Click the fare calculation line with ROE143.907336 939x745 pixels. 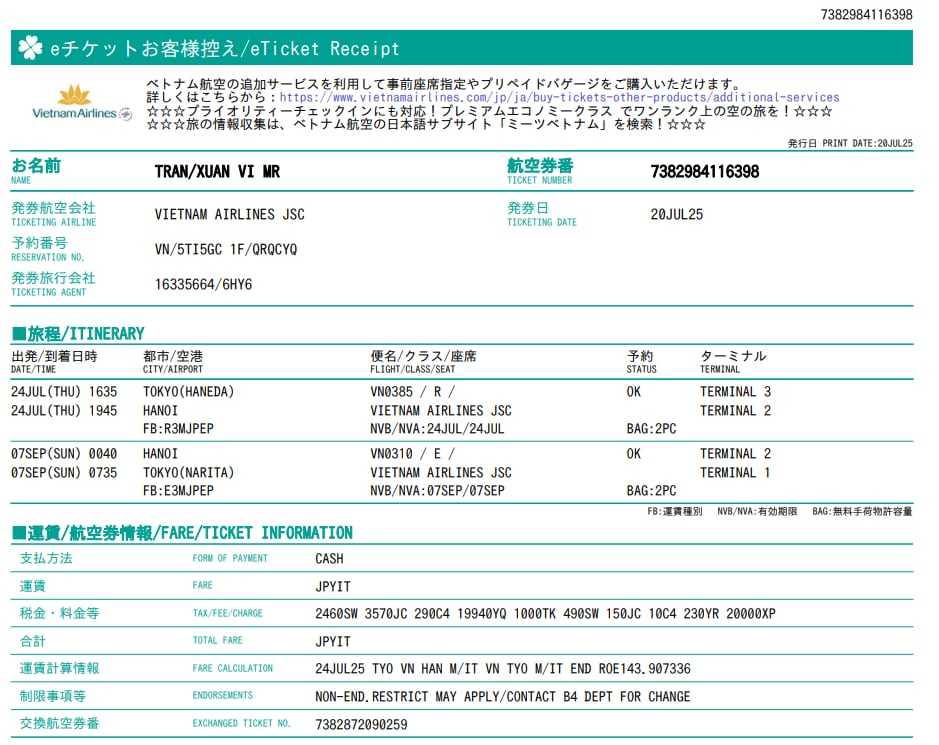point(502,668)
